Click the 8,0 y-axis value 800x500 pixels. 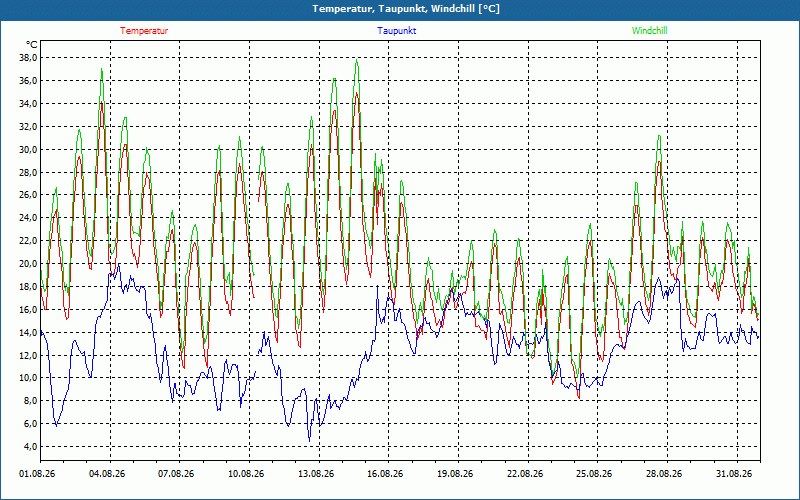30,401
